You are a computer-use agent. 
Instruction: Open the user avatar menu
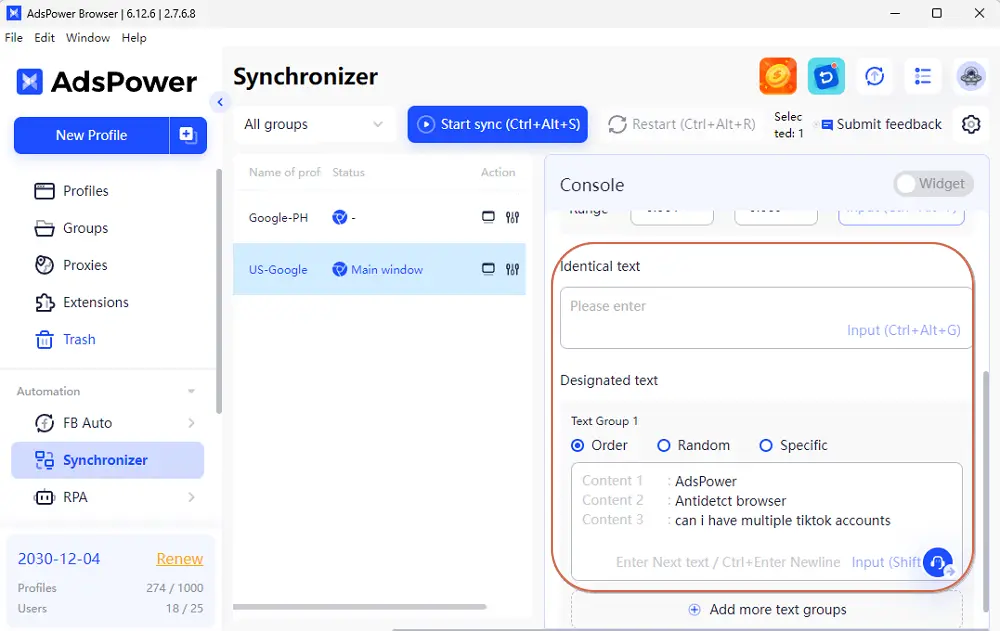click(971, 77)
